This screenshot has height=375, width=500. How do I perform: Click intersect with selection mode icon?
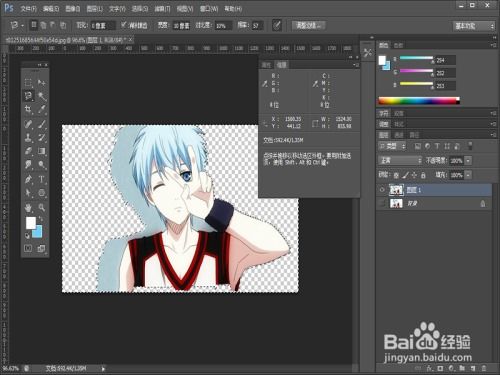coord(63,25)
